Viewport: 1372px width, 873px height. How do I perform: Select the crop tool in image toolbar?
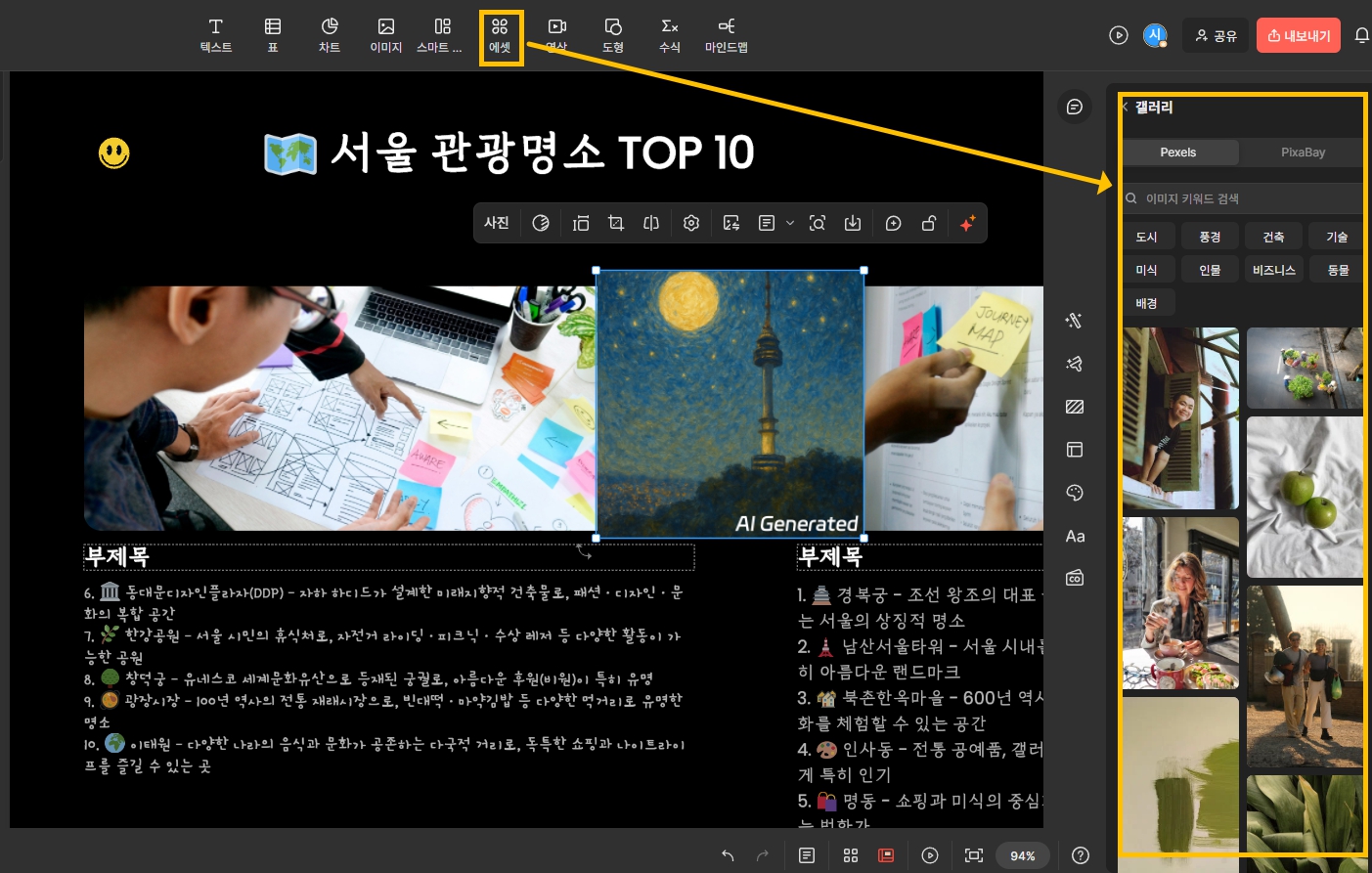tap(616, 223)
